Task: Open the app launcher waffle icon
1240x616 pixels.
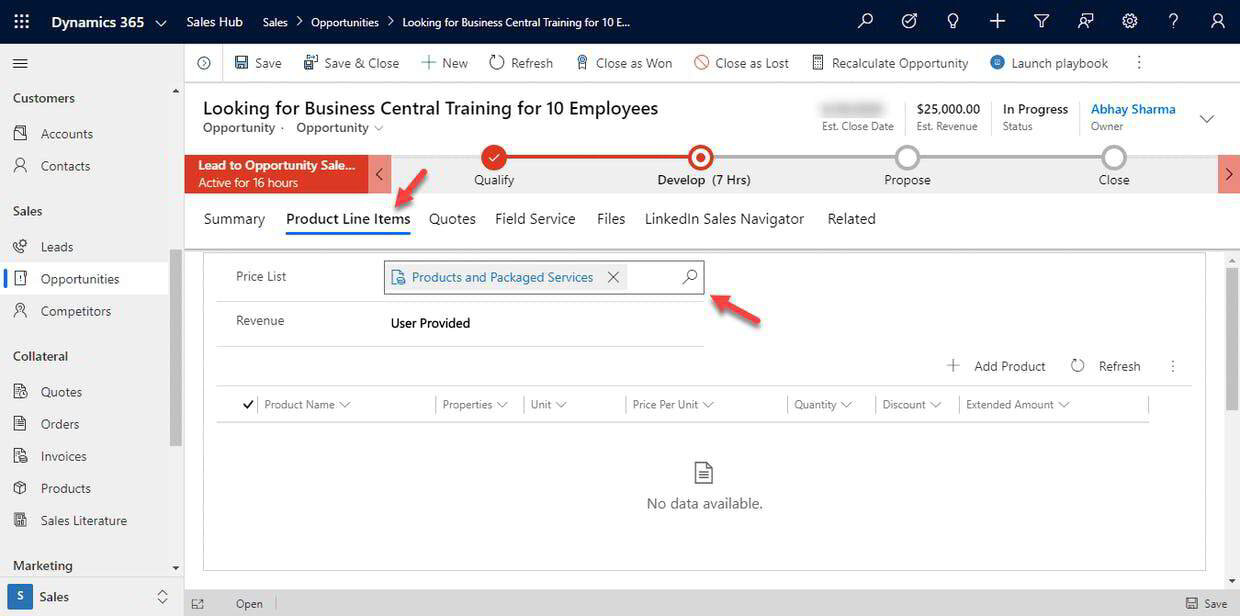Action: (22, 22)
